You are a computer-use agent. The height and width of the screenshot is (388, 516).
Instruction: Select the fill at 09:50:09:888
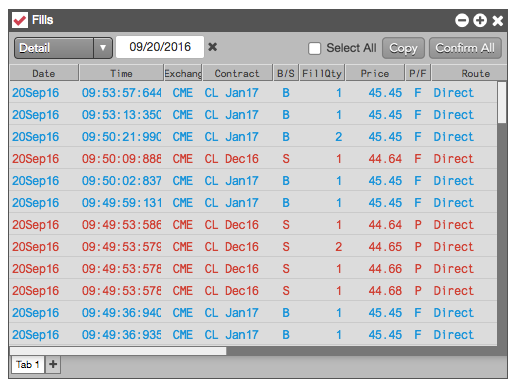(253, 159)
